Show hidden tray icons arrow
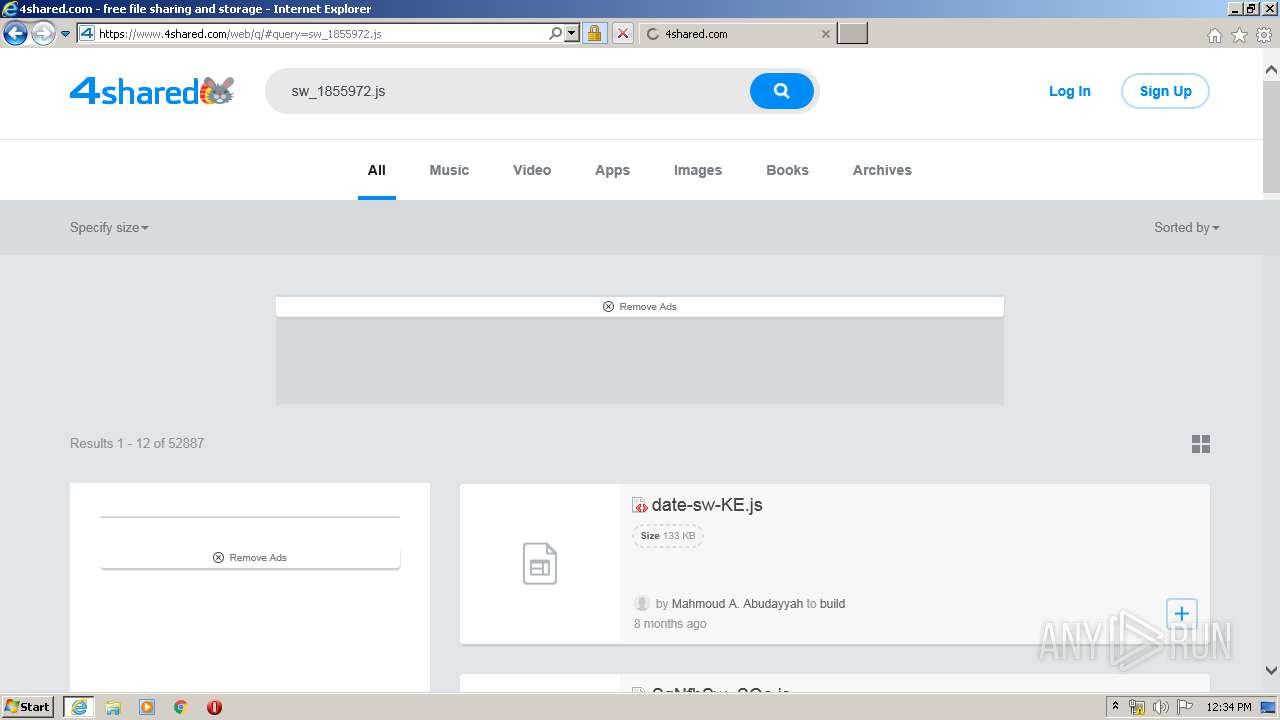Screen dimensions: 1280x720 click(1115, 706)
